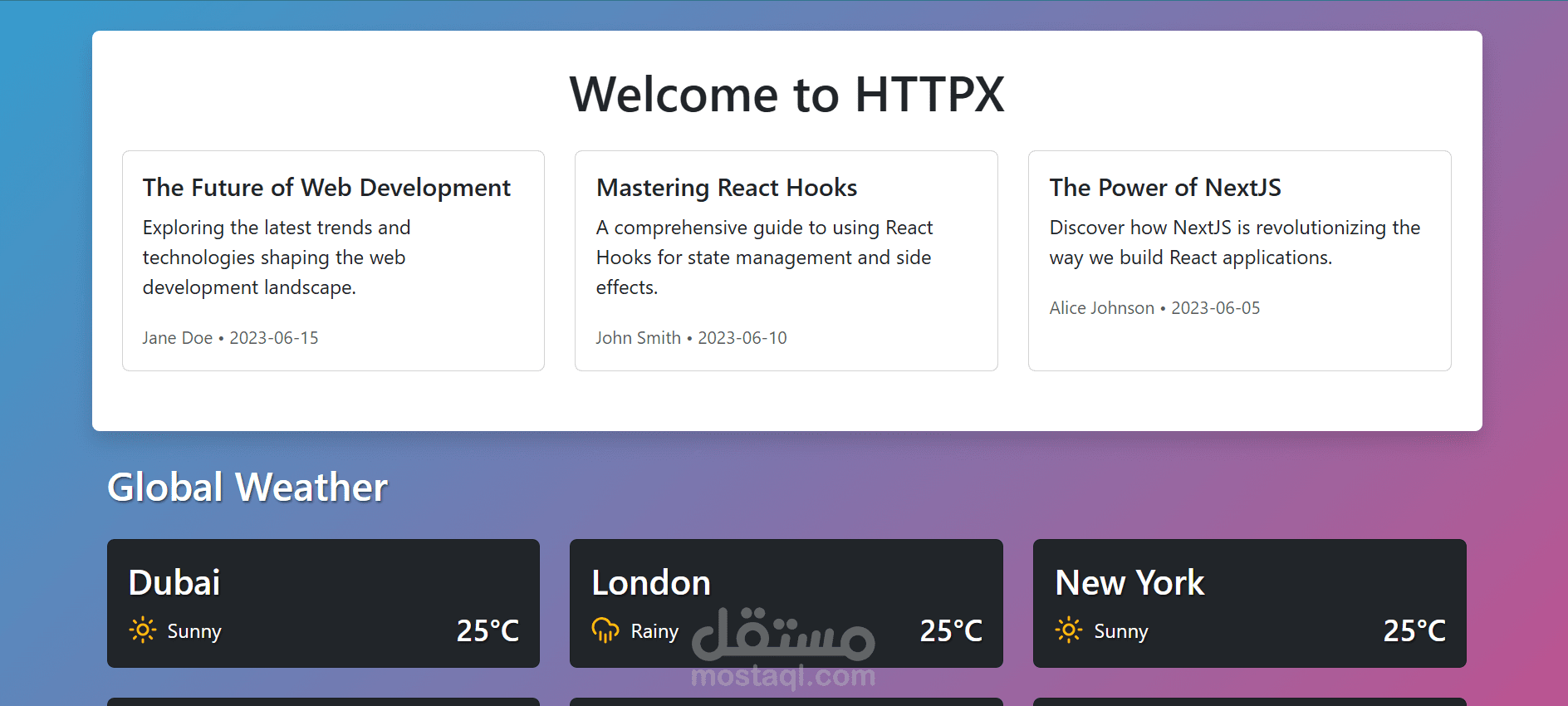Click the rain cloud icon in London card
The width and height of the screenshot is (1568, 706).
click(605, 630)
